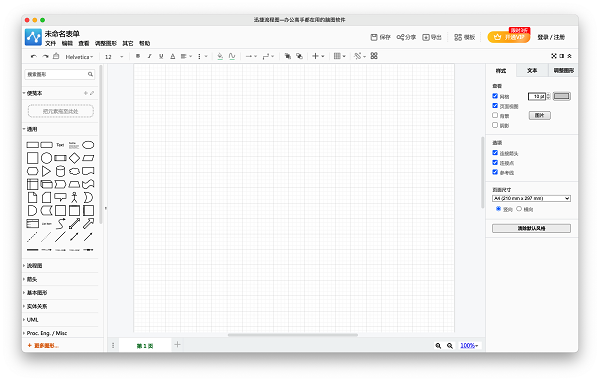Select the 第1页 page tab

(145, 346)
